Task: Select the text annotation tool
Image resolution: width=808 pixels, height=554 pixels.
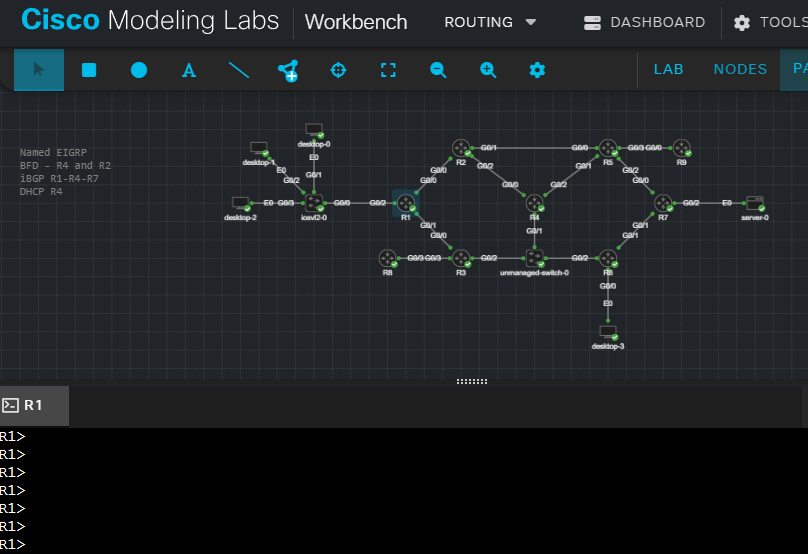Action: pos(189,70)
